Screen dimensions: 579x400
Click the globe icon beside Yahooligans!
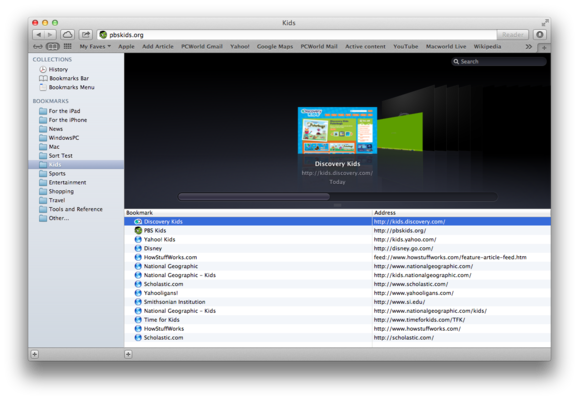coord(138,293)
